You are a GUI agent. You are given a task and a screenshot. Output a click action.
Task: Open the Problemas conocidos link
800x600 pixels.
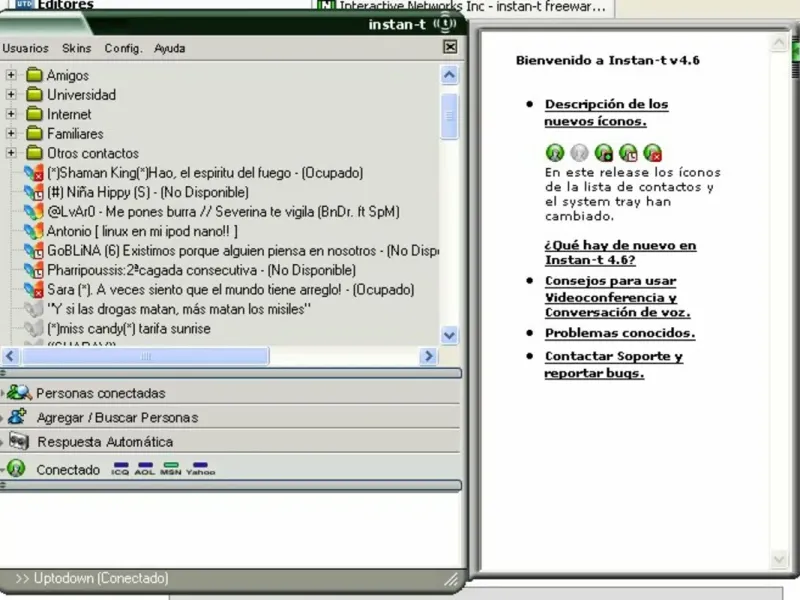click(x=620, y=333)
